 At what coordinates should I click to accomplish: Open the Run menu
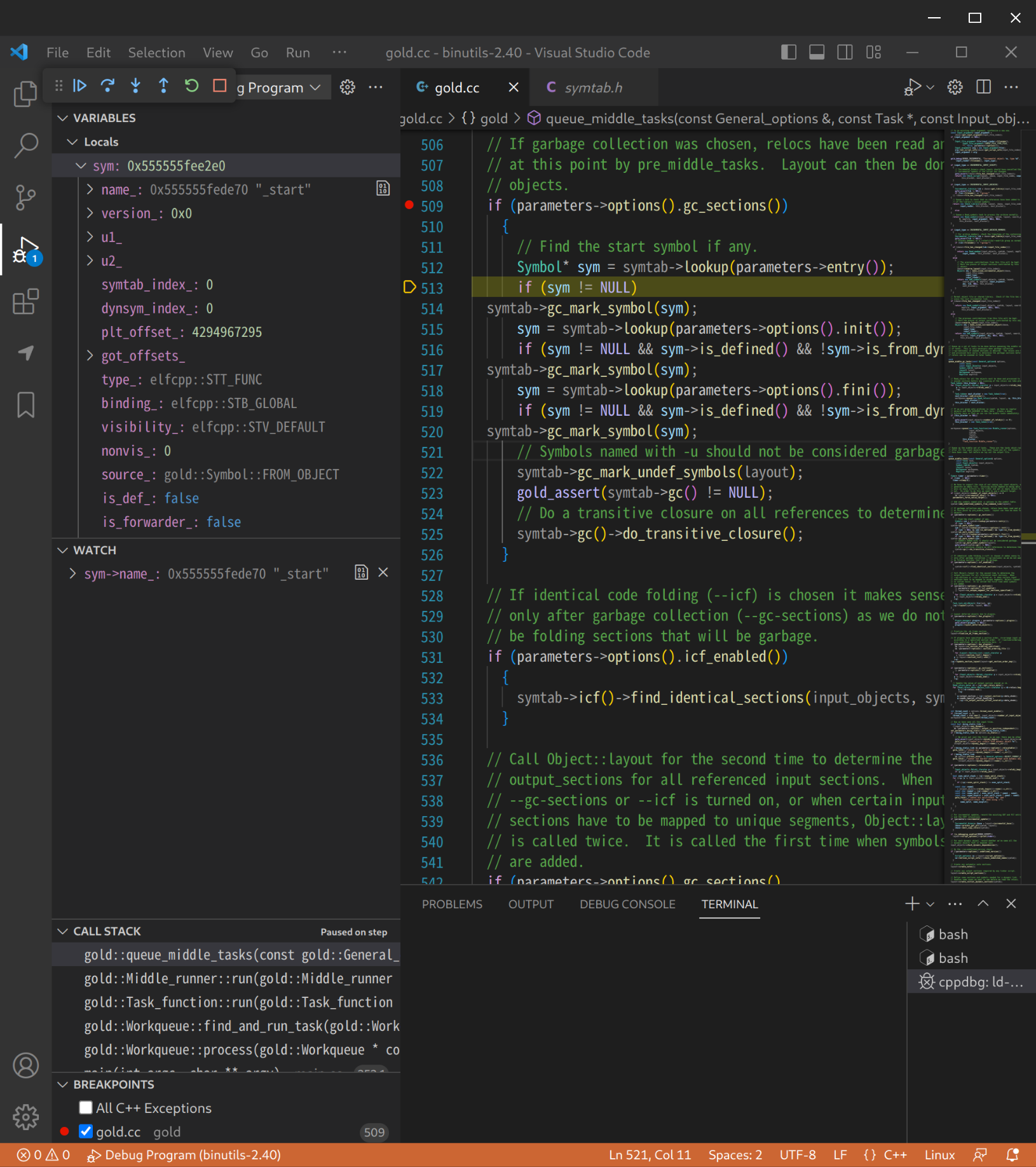tap(297, 53)
